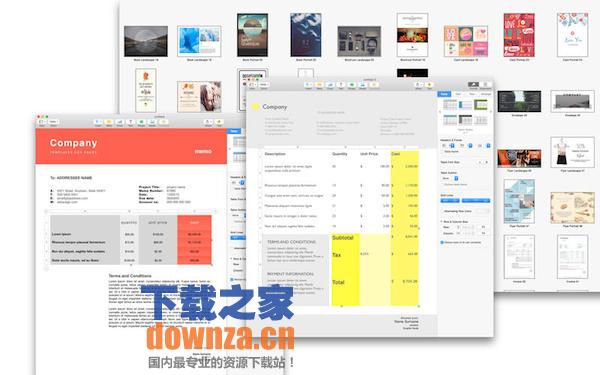Collapse Row & Column Size section

[x=442, y=222]
